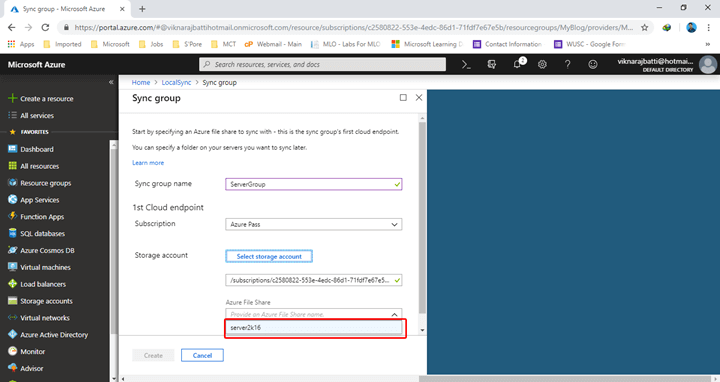Viewport: 720px width, 382px height.
Task: Click Create a resource plus icon
Action: [x=12, y=98]
